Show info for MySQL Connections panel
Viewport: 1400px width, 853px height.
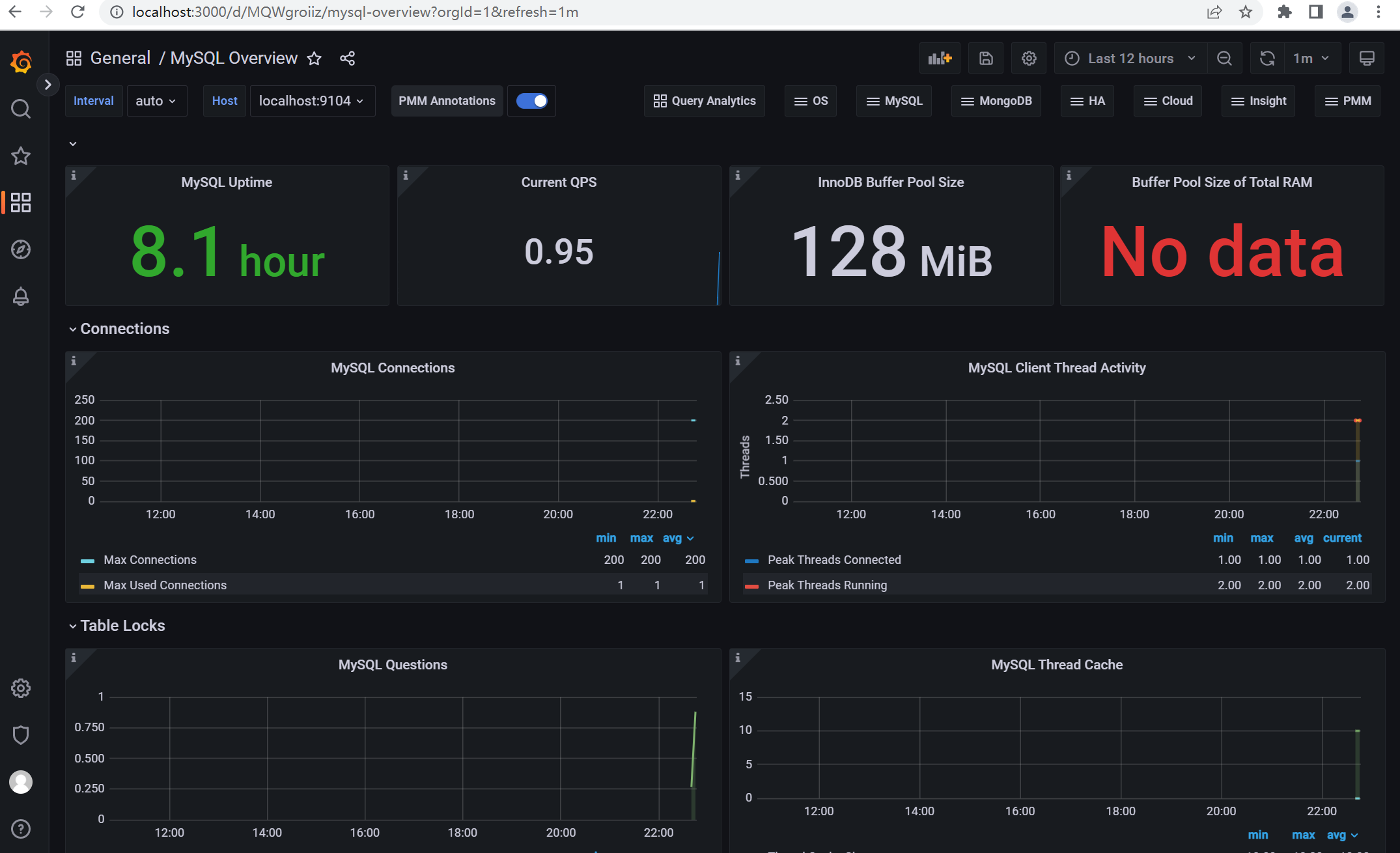tap(74, 361)
